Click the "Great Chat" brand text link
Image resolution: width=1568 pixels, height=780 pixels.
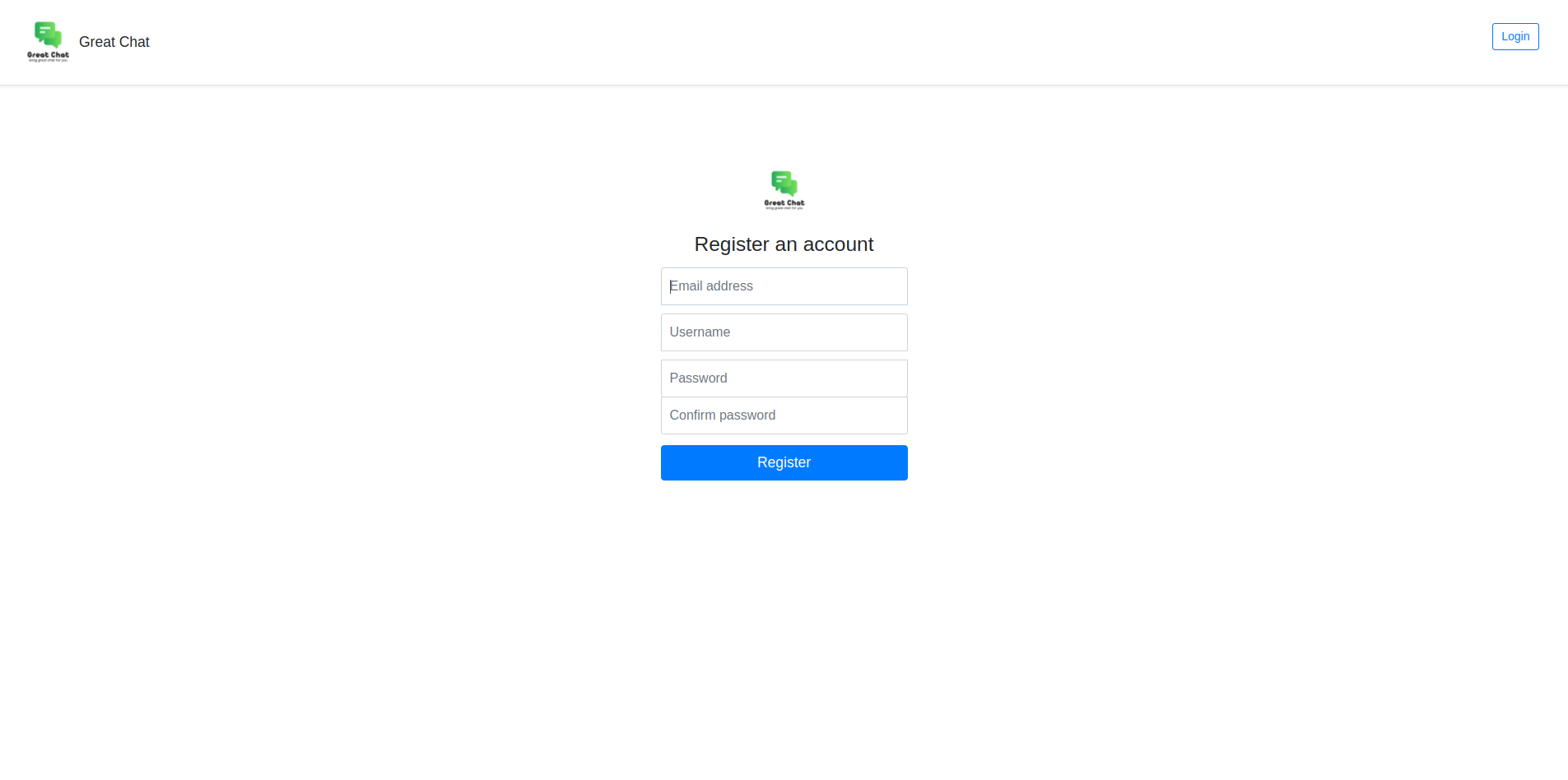click(114, 42)
